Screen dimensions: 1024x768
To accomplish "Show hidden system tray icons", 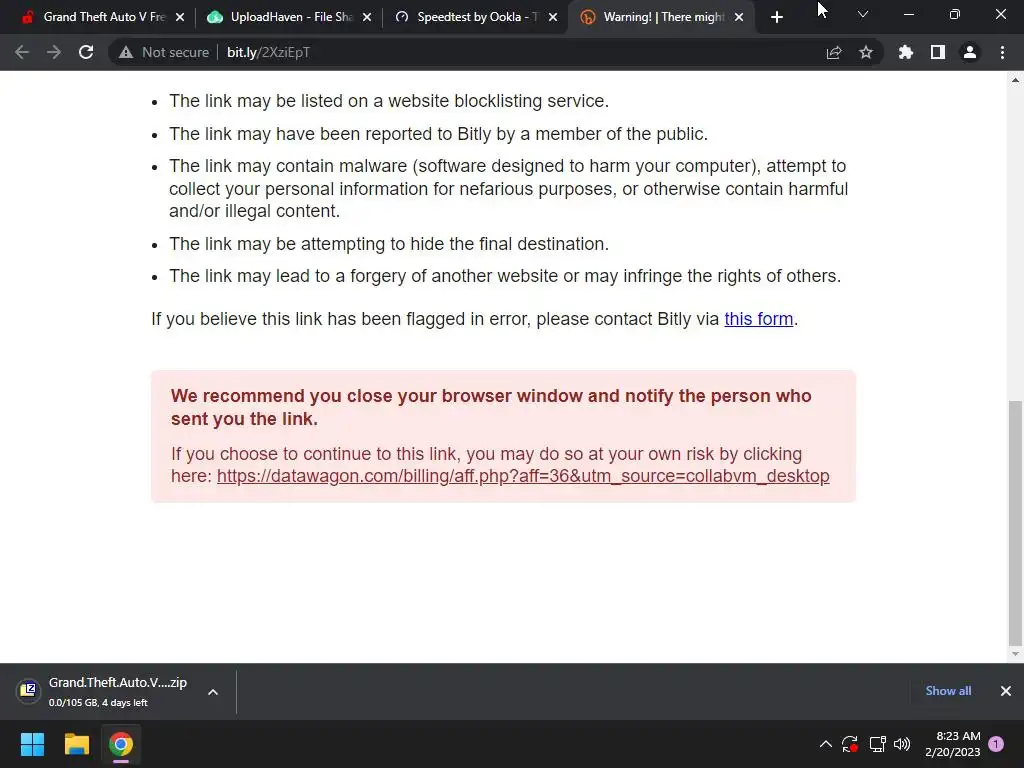I will [825, 743].
